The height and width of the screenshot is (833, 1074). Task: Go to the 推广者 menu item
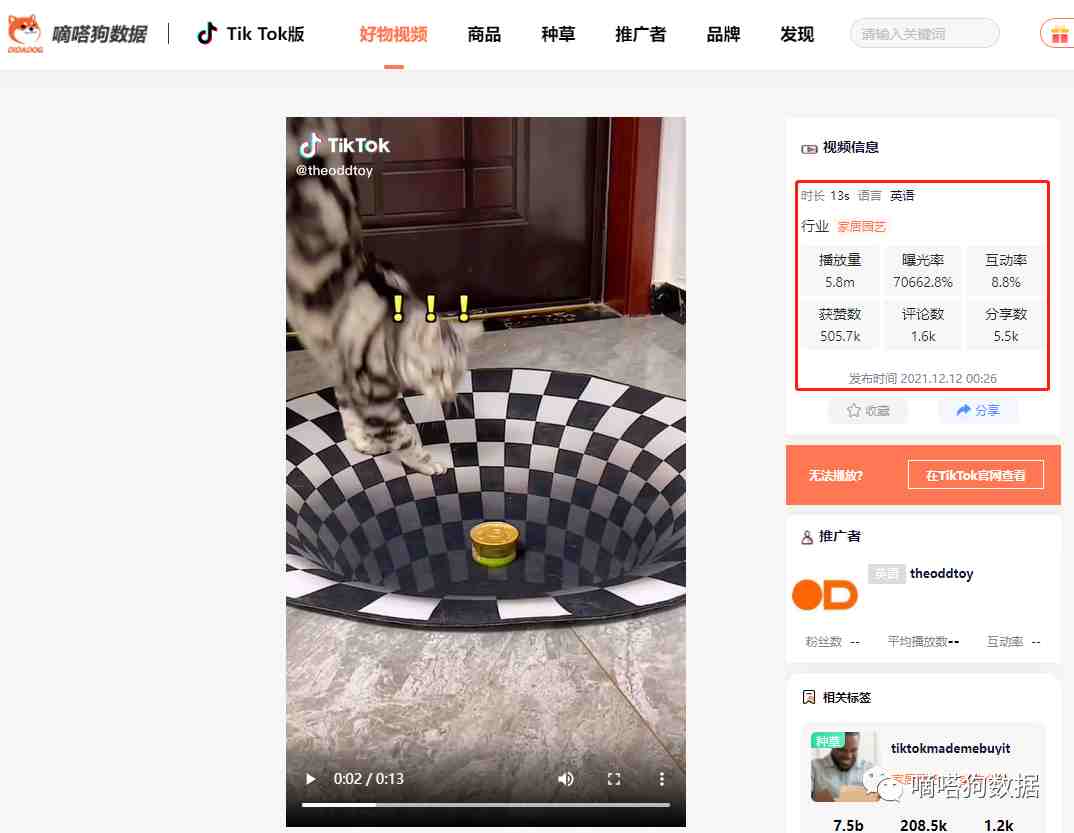(x=640, y=34)
